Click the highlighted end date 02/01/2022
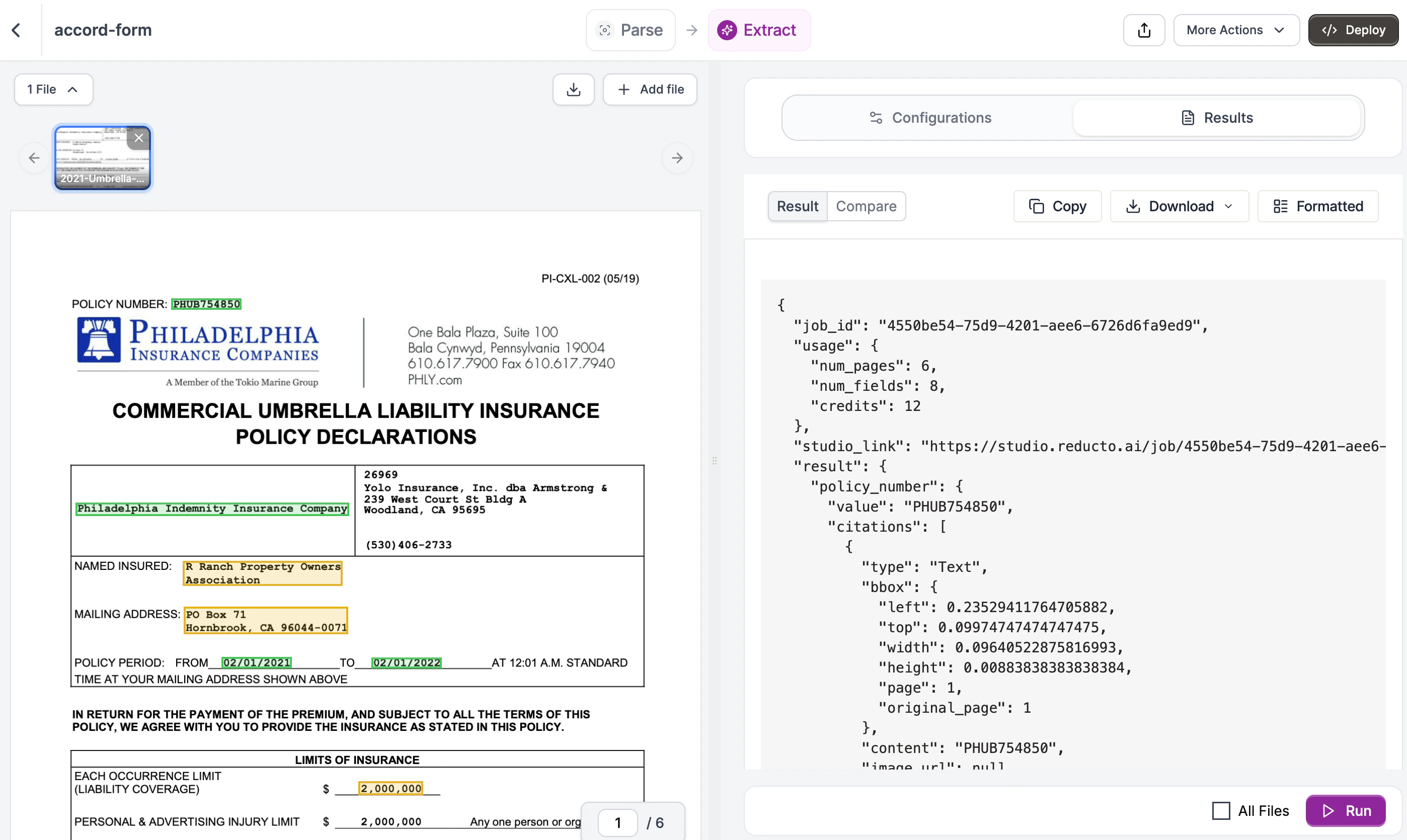Viewport: 1407px width, 840px height. (407, 662)
